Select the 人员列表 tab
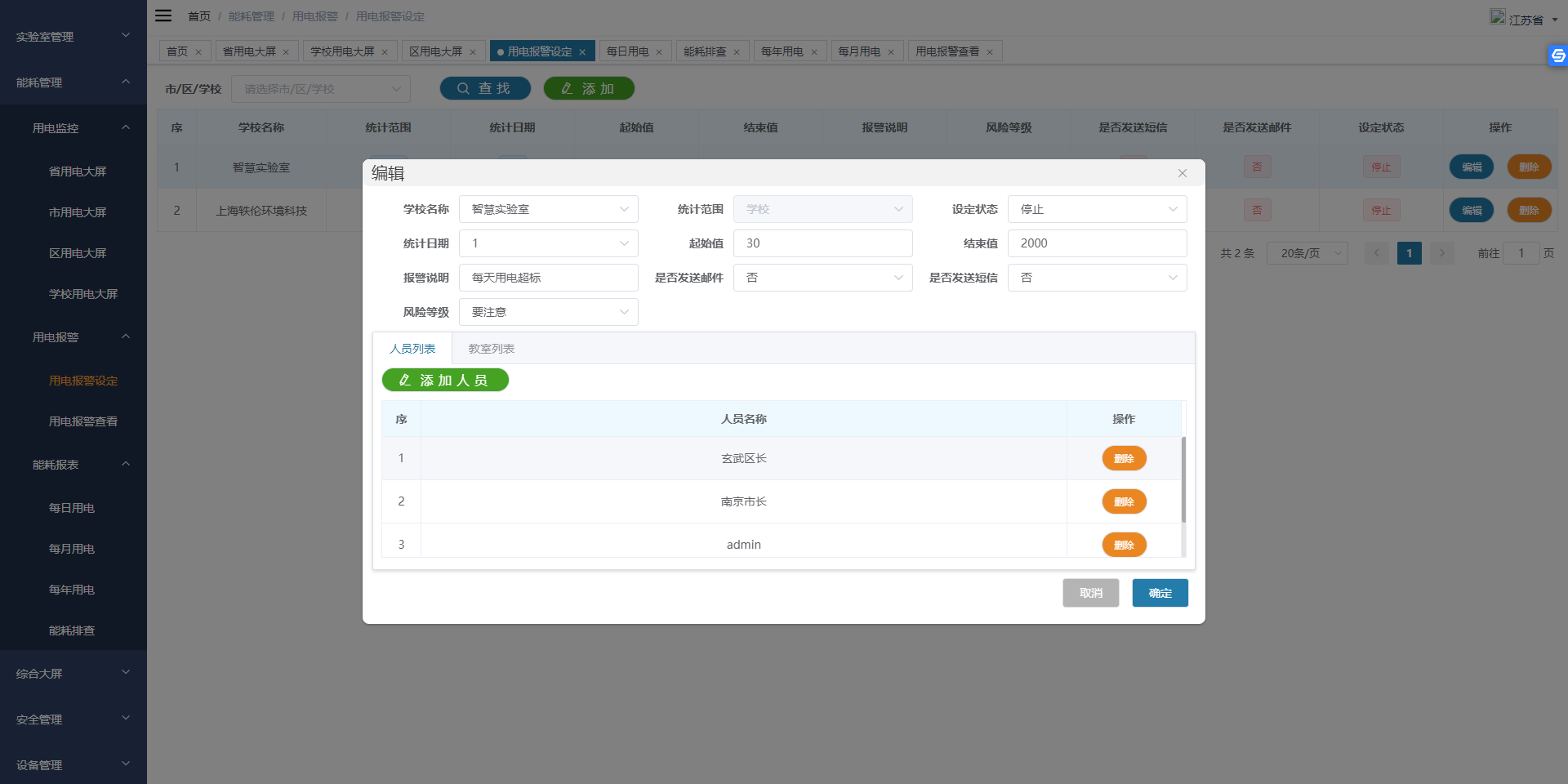 click(412, 349)
